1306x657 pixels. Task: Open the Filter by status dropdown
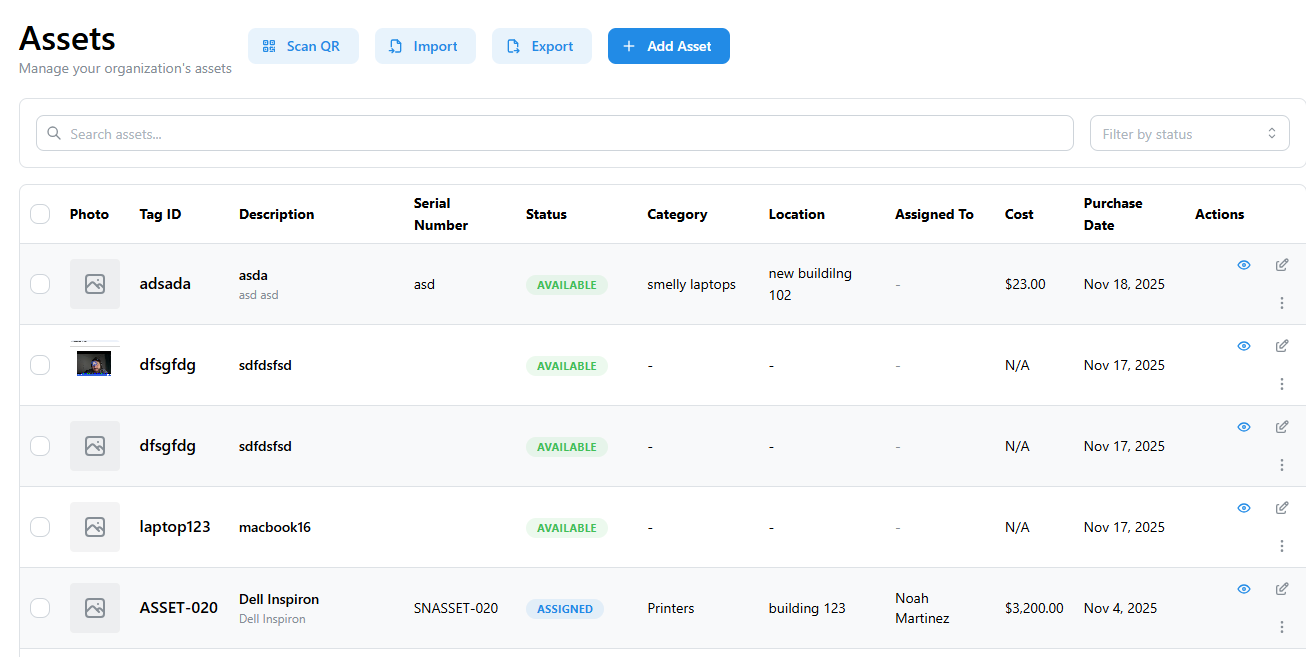[1189, 134]
